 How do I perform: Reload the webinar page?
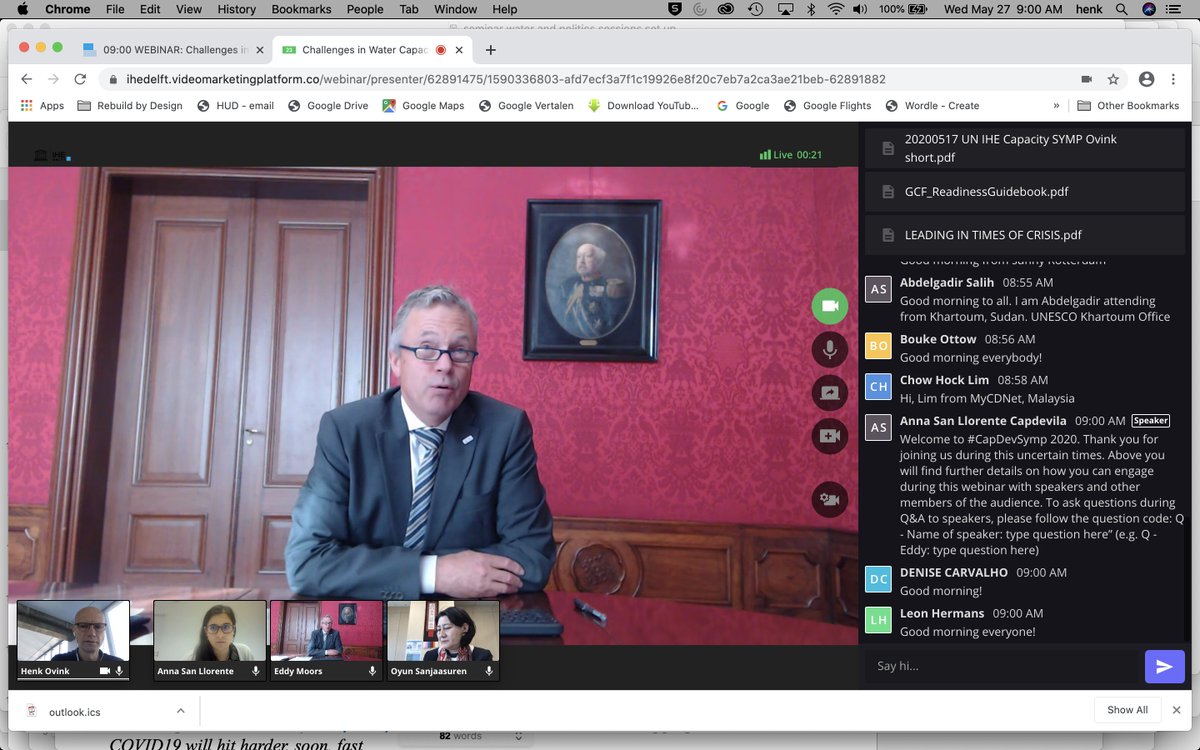(x=80, y=79)
